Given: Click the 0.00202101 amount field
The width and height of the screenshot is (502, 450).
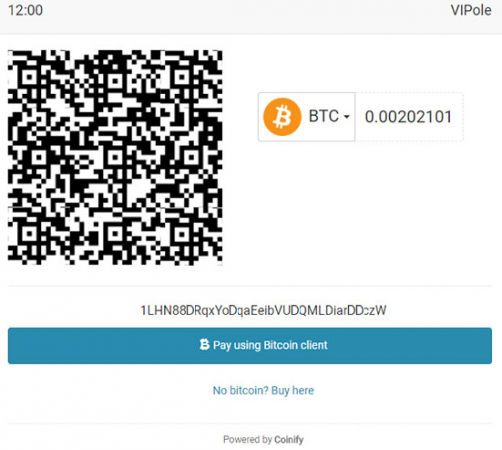Looking at the screenshot, I should point(409,117).
